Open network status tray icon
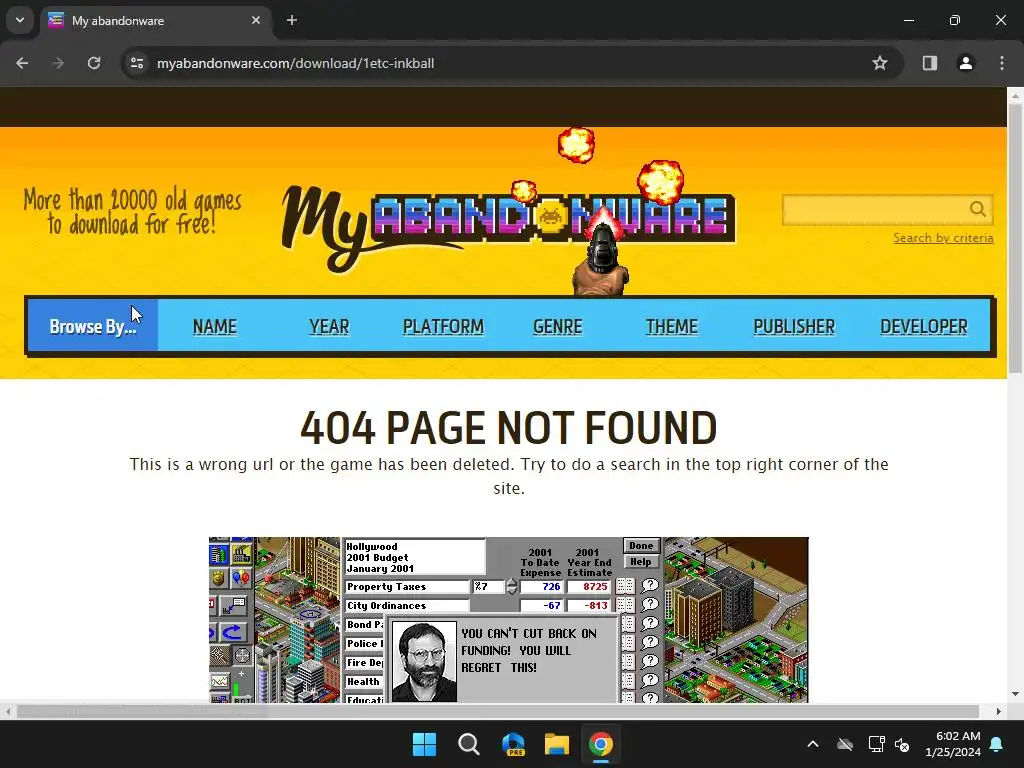 click(x=876, y=744)
